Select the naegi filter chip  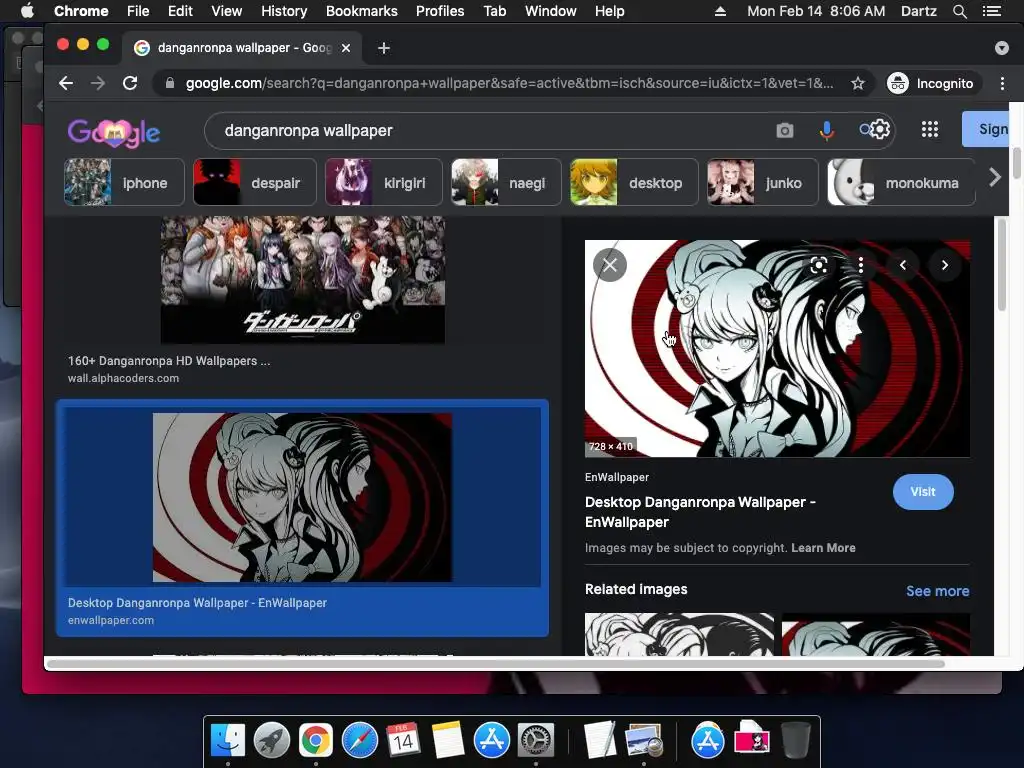tap(506, 182)
